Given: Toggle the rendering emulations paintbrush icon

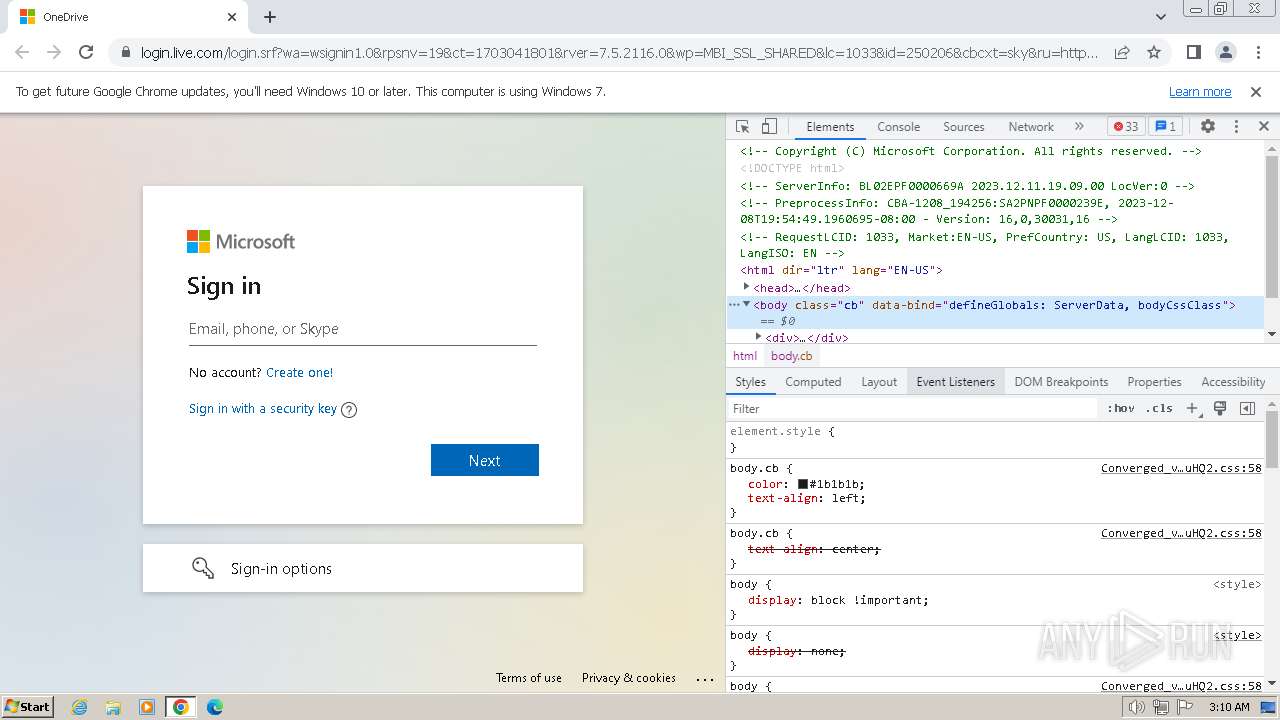Looking at the screenshot, I should [x=1220, y=408].
